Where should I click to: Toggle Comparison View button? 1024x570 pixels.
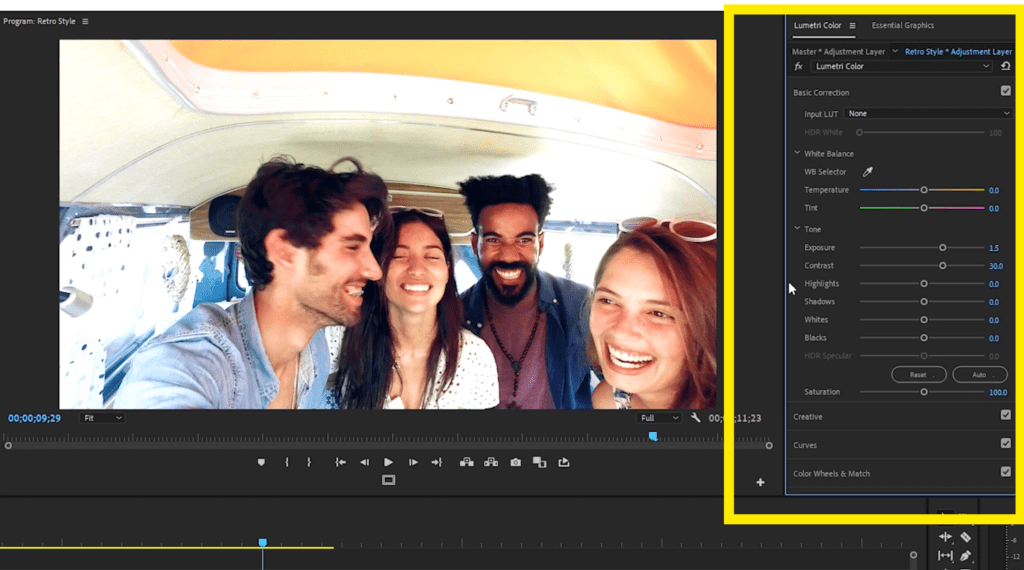(x=539, y=462)
